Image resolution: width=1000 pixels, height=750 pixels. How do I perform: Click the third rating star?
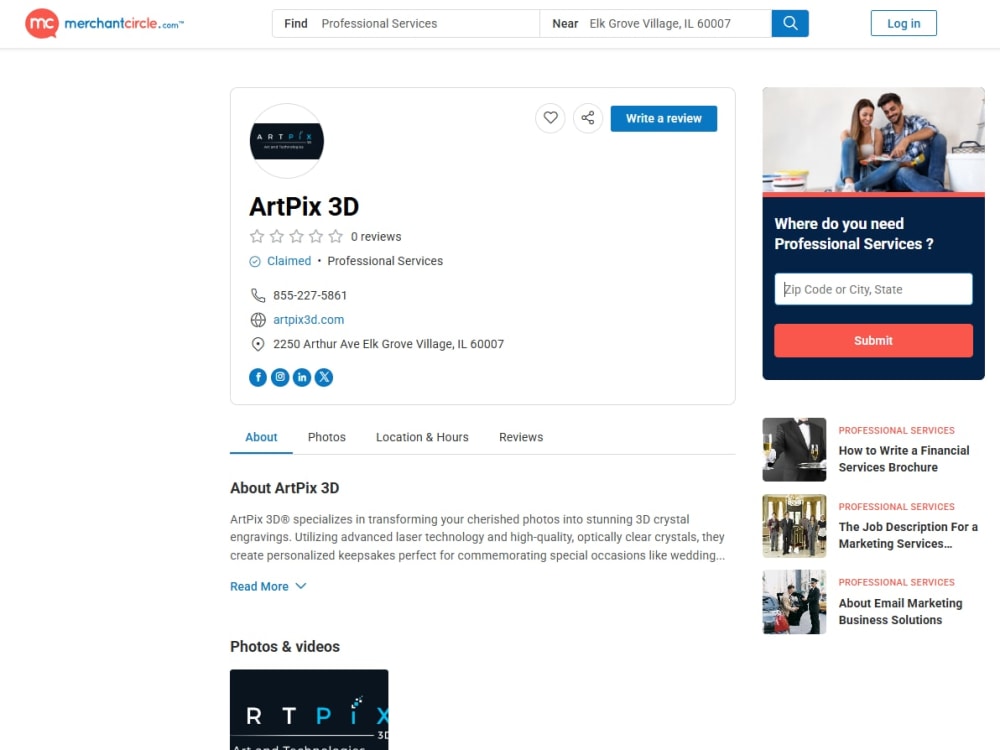297,237
